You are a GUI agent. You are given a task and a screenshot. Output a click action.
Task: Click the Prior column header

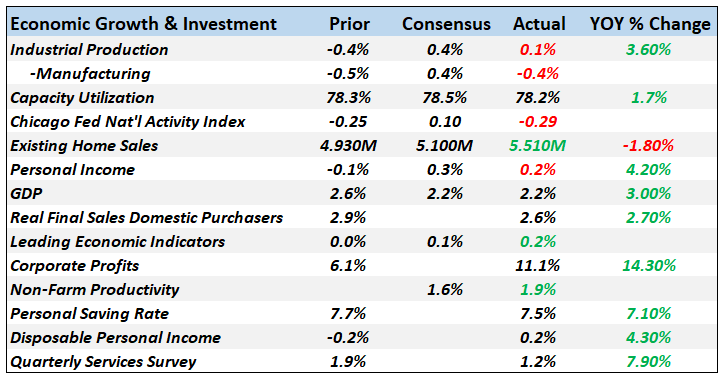pos(349,24)
